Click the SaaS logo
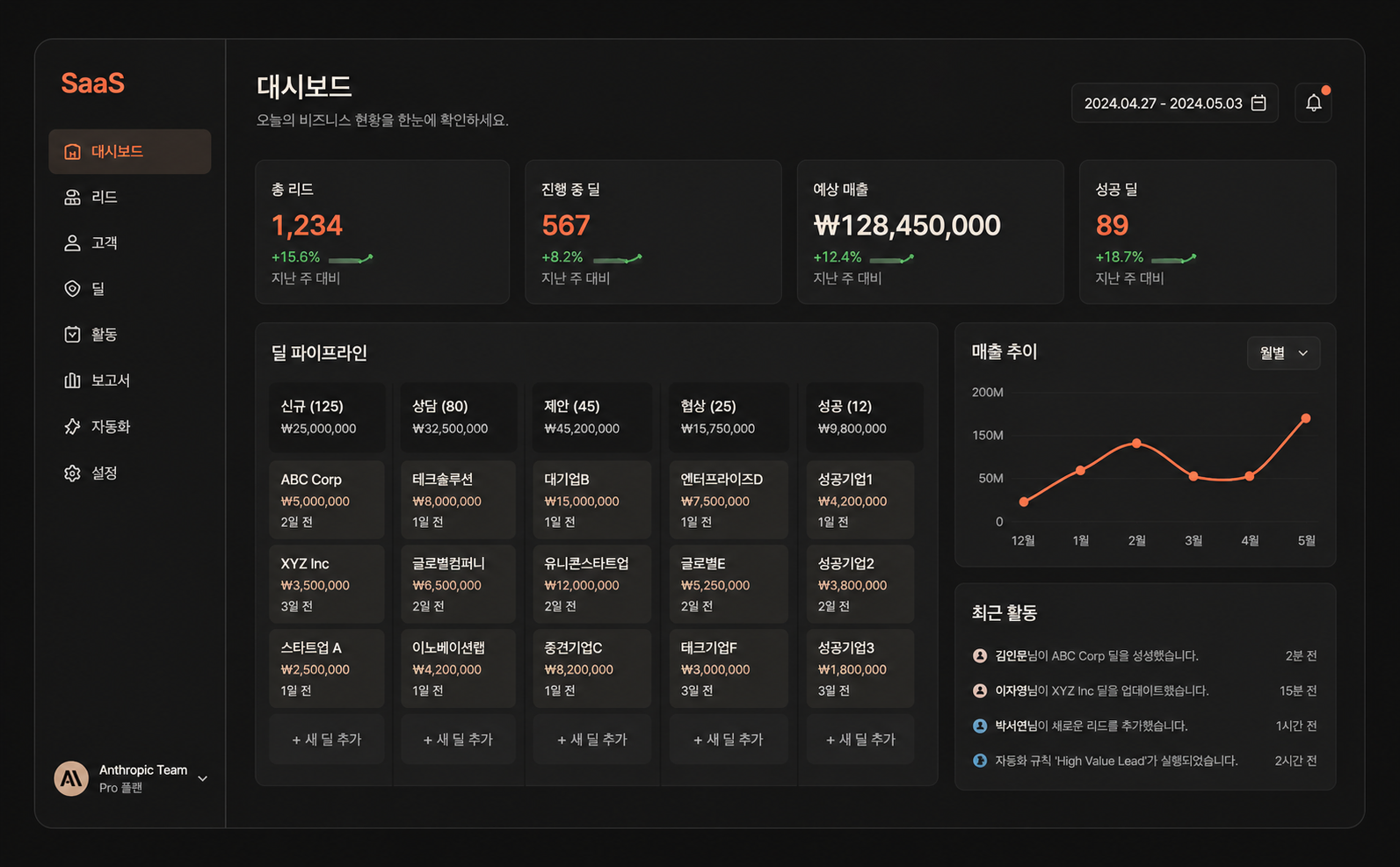 92,83
